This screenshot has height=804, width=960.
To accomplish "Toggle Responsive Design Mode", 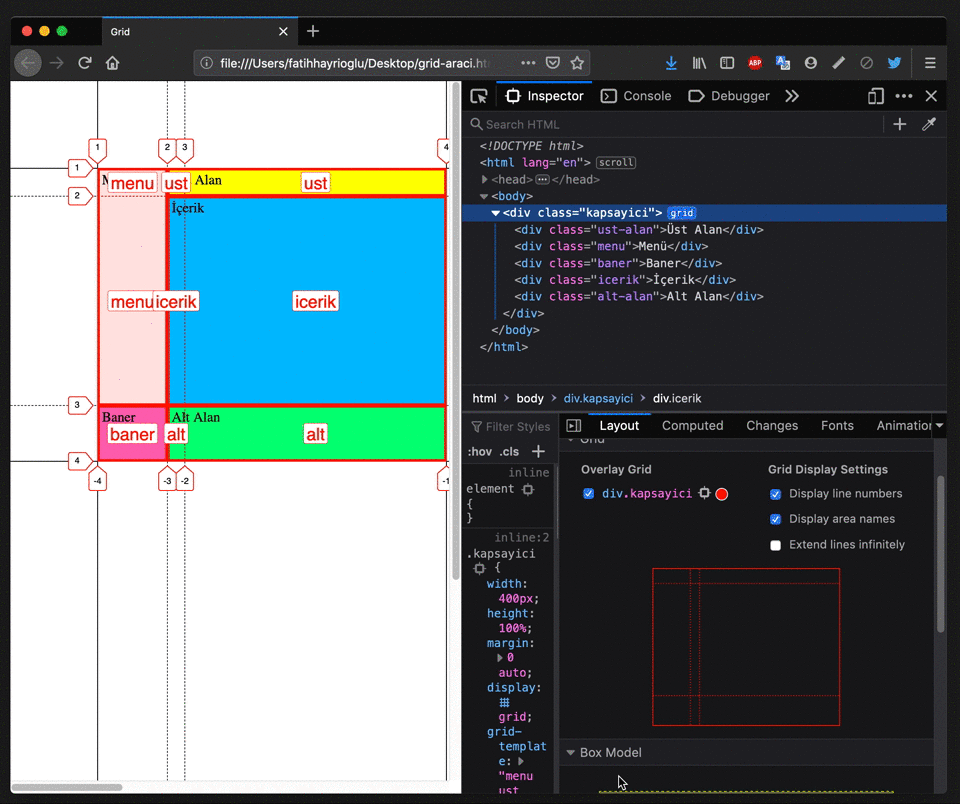I will tap(875, 95).
